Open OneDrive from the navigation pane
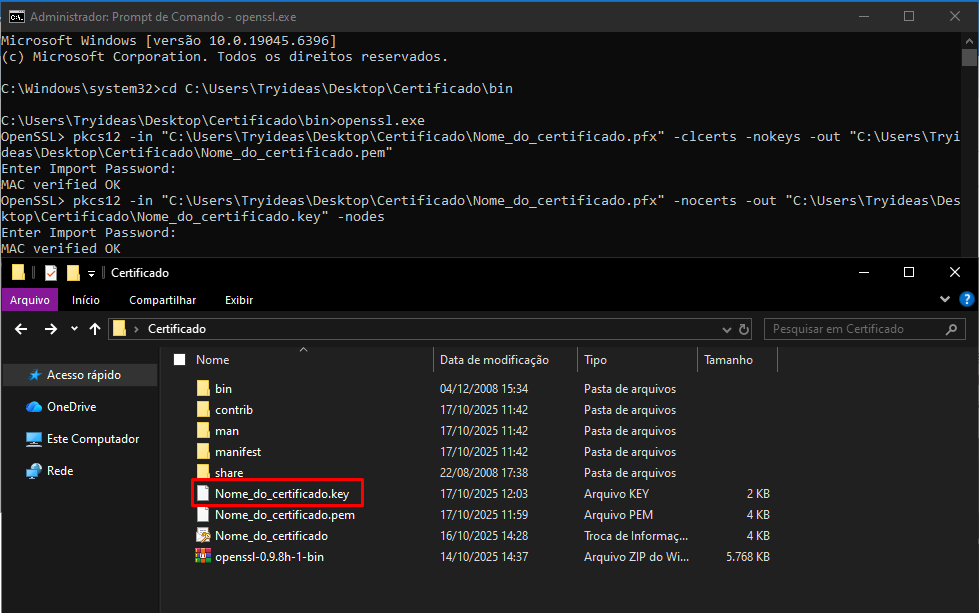 pos(70,407)
